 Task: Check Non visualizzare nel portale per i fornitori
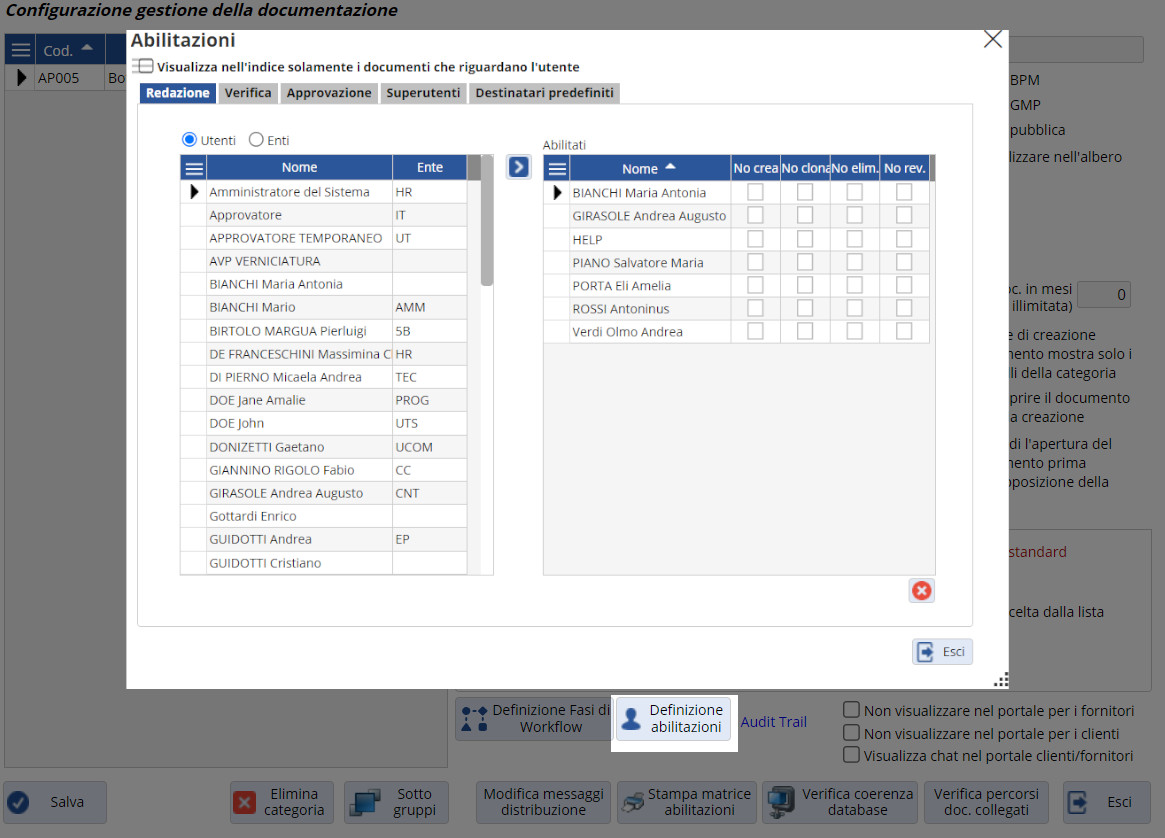pos(852,710)
